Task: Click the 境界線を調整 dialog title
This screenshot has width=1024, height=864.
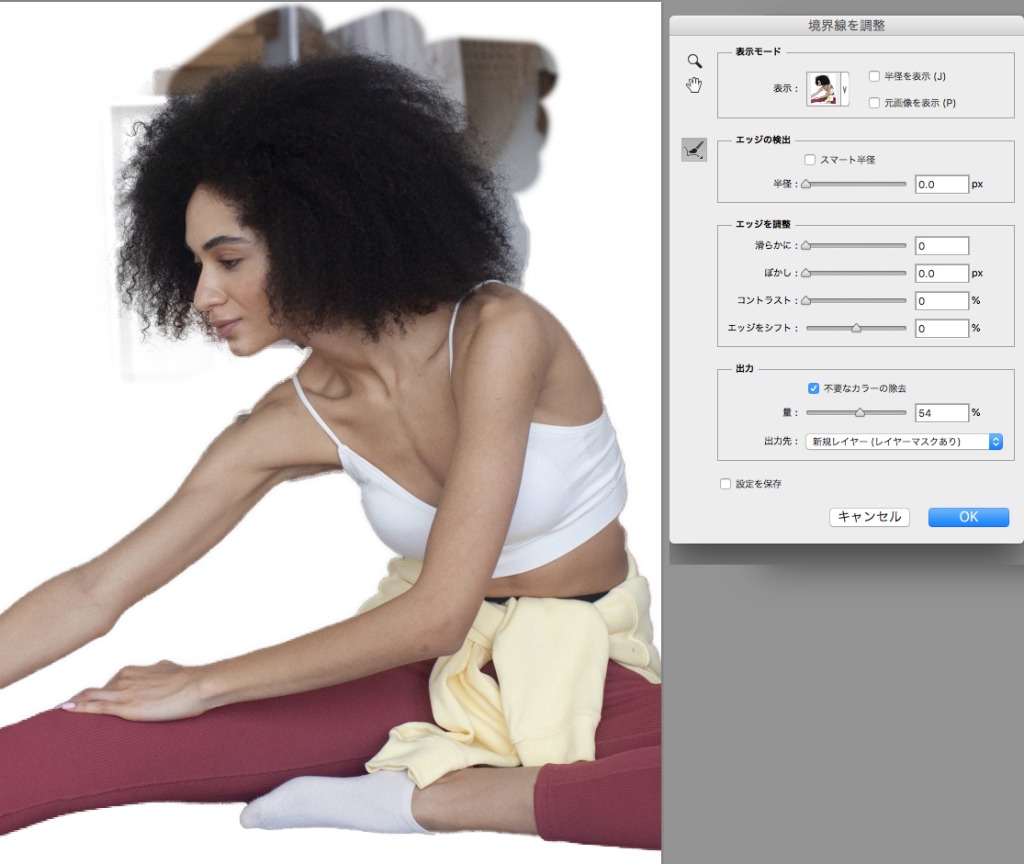Action: (x=846, y=25)
